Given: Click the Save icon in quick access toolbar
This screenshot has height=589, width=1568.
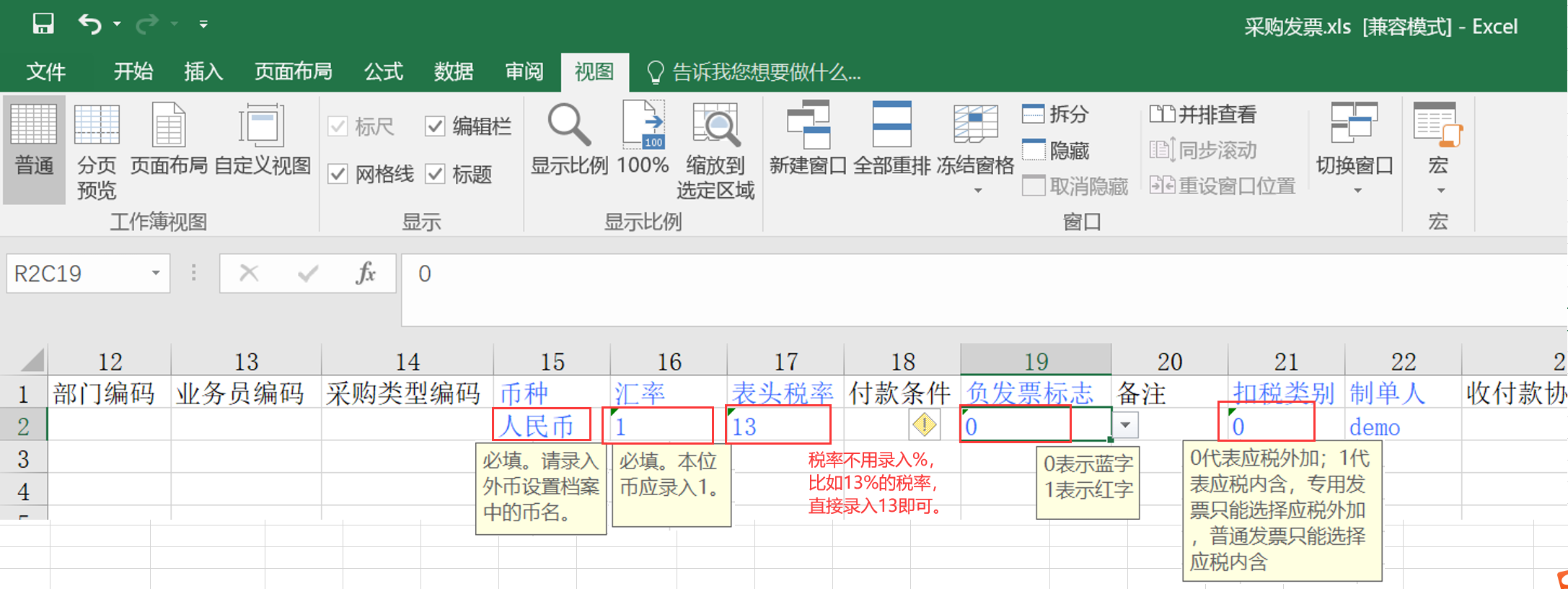Looking at the screenshot, I should pos(43,24).
